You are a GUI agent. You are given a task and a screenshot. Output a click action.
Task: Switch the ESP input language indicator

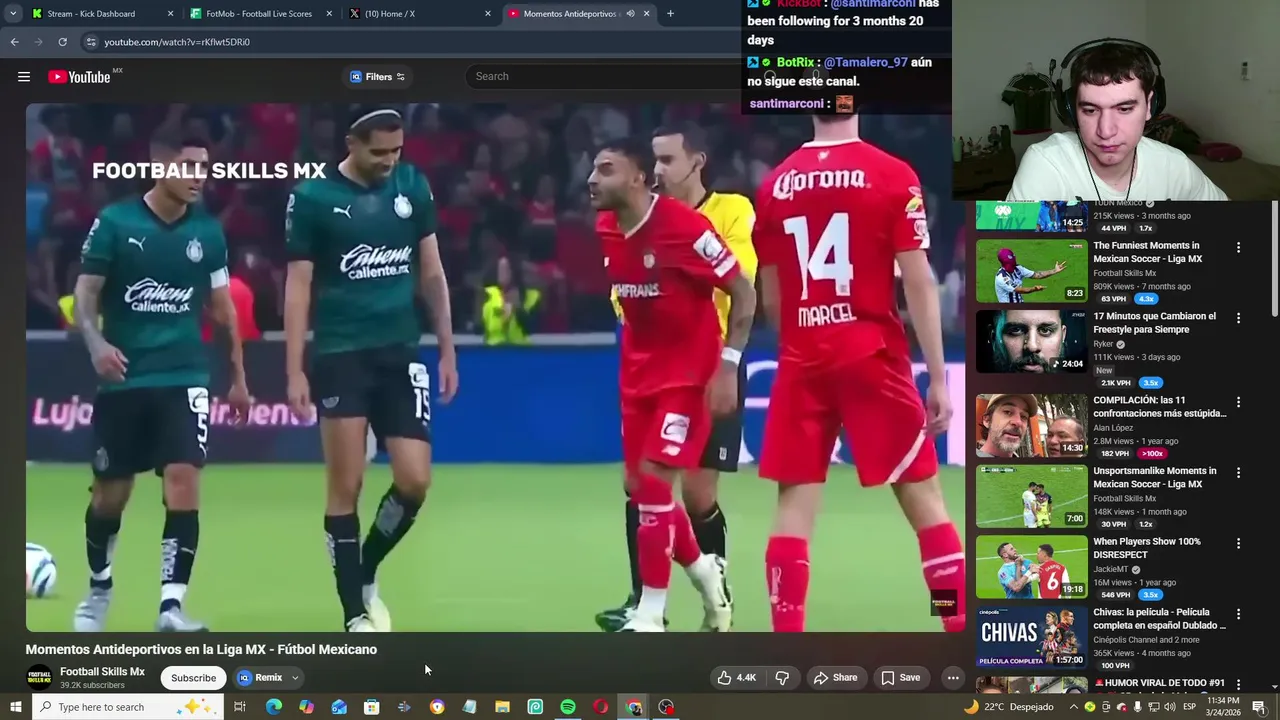tap(1190, 707)
